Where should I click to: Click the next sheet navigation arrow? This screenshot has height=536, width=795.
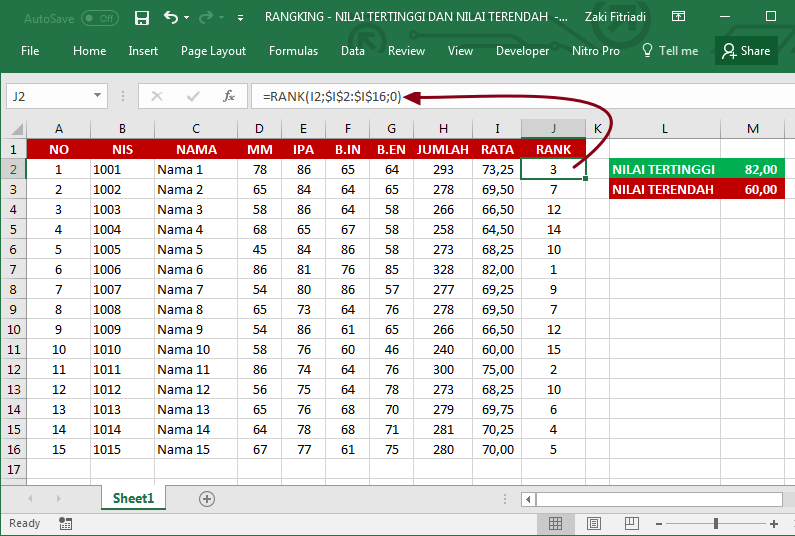click(58, 498)
